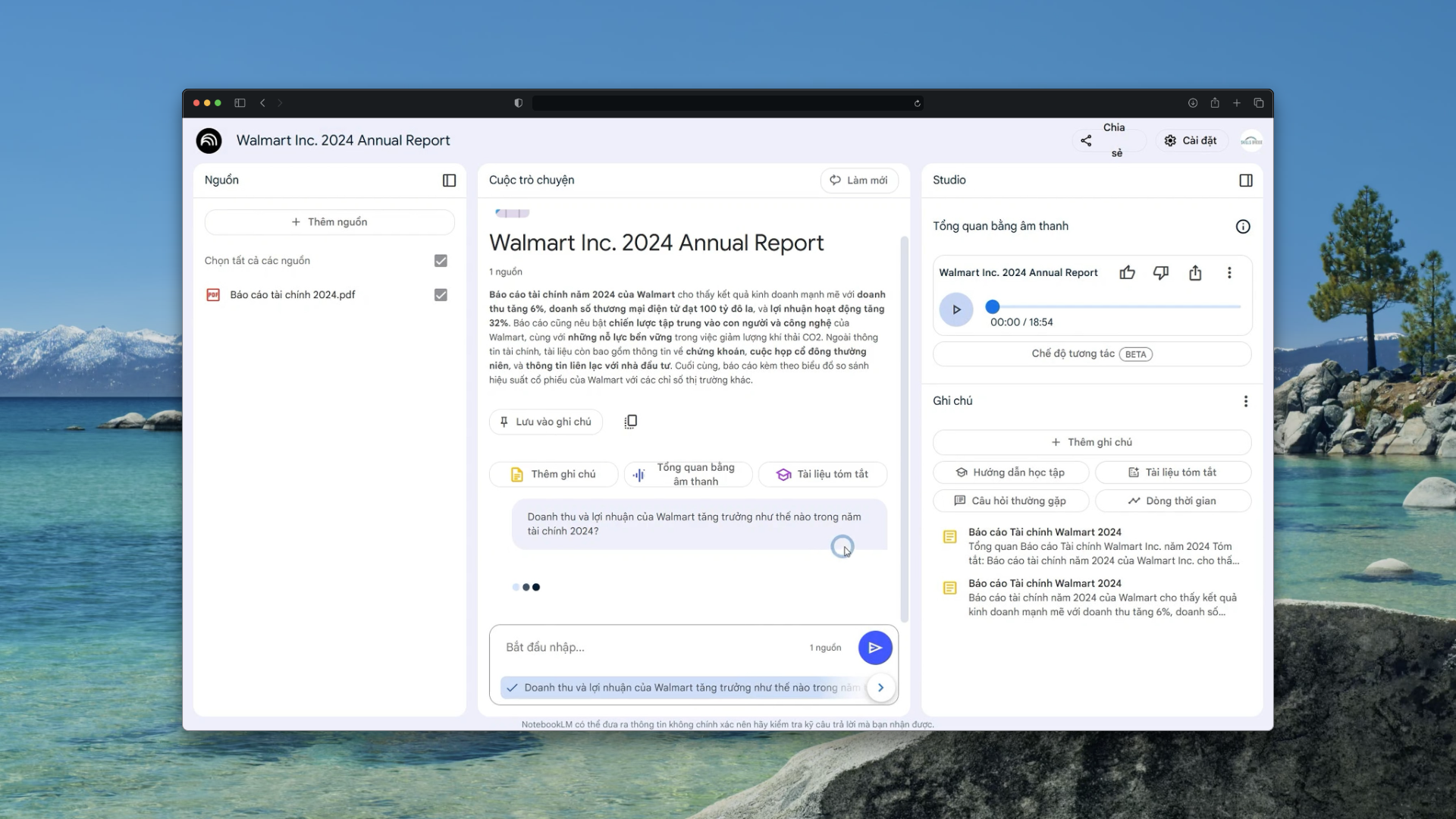Send the message with the blue arrow button
The height and width of the screenshot is (819, 1456).
874,648
